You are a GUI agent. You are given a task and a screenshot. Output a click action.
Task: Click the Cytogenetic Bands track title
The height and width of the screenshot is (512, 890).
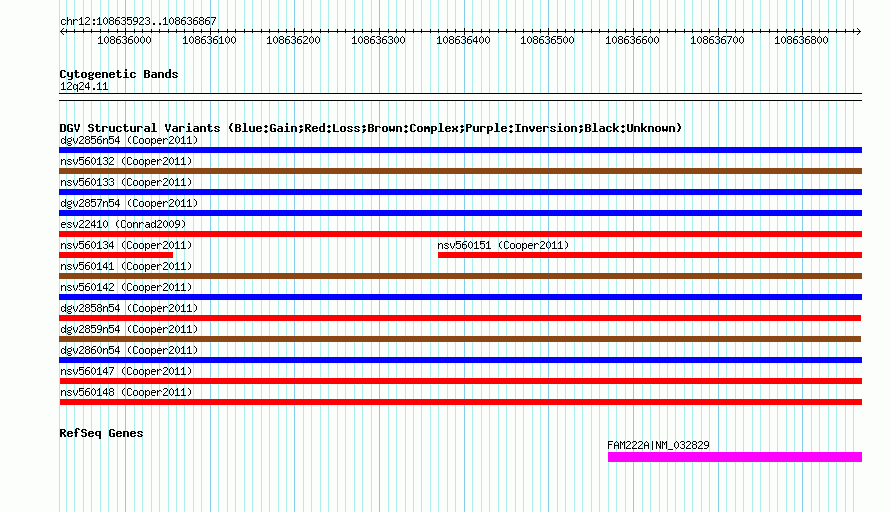tap(119, 74)
